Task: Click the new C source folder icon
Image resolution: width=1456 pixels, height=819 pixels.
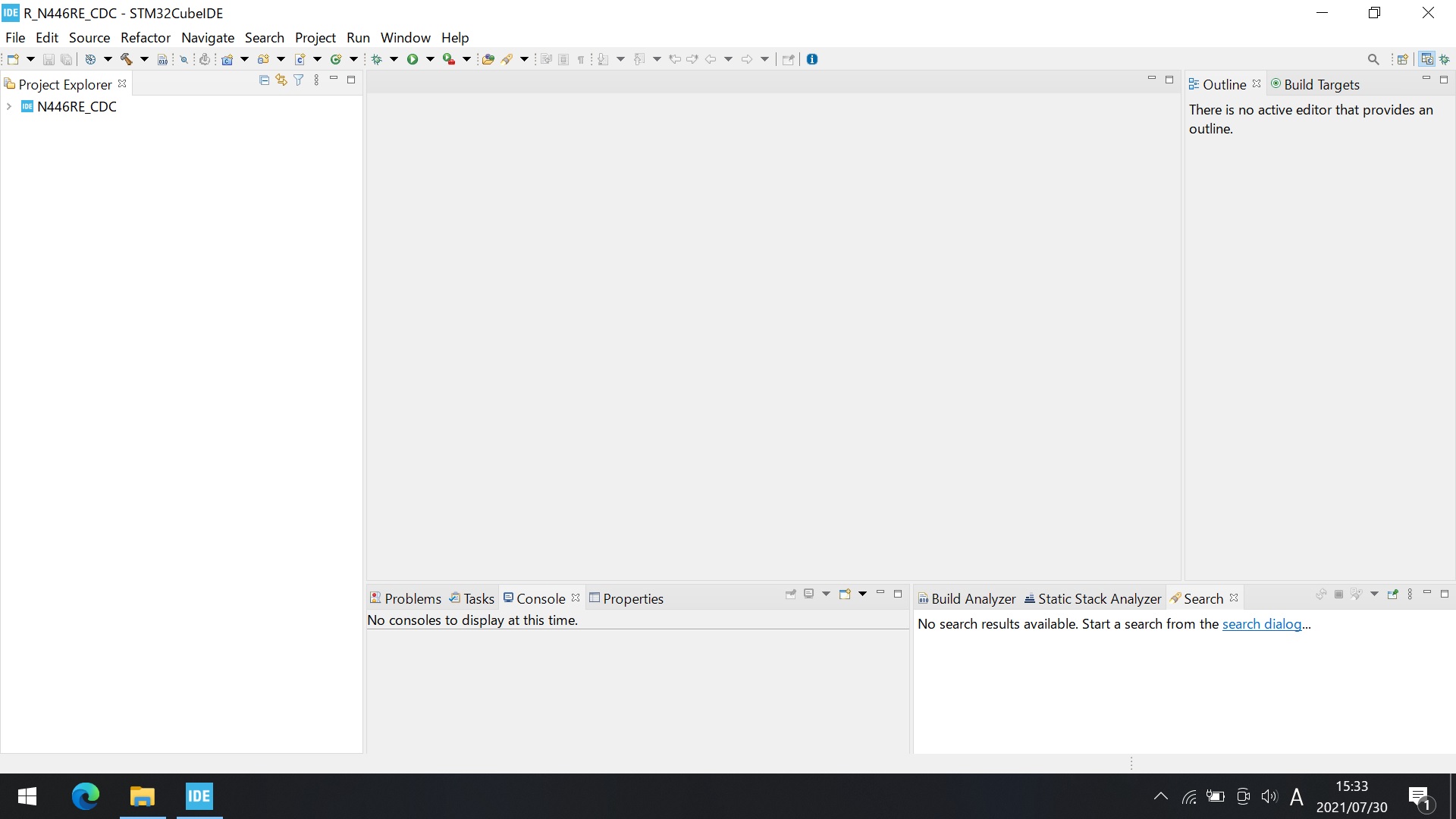Action: point(263,59)
